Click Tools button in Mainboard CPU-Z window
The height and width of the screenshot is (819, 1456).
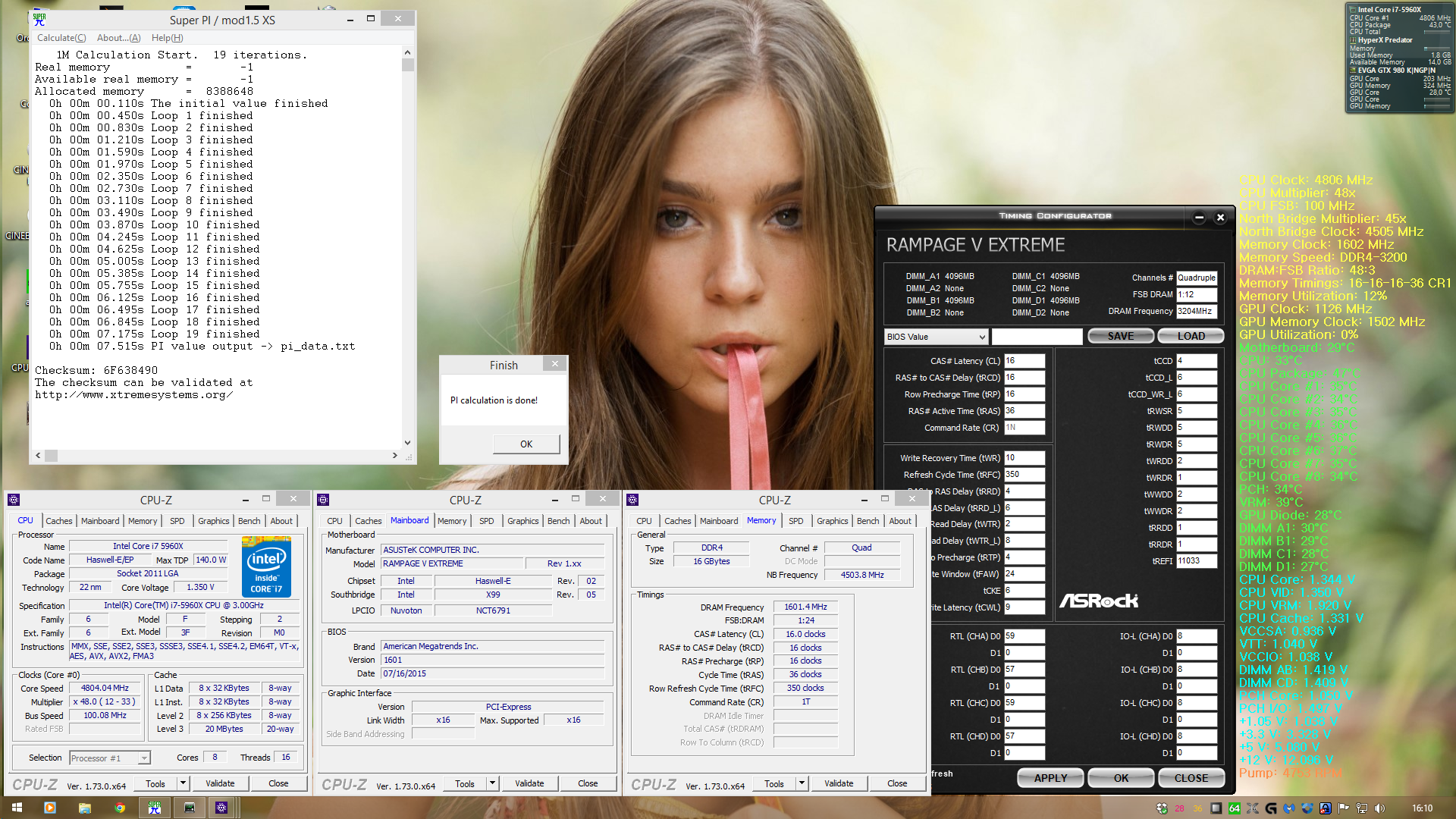[465, 783]
